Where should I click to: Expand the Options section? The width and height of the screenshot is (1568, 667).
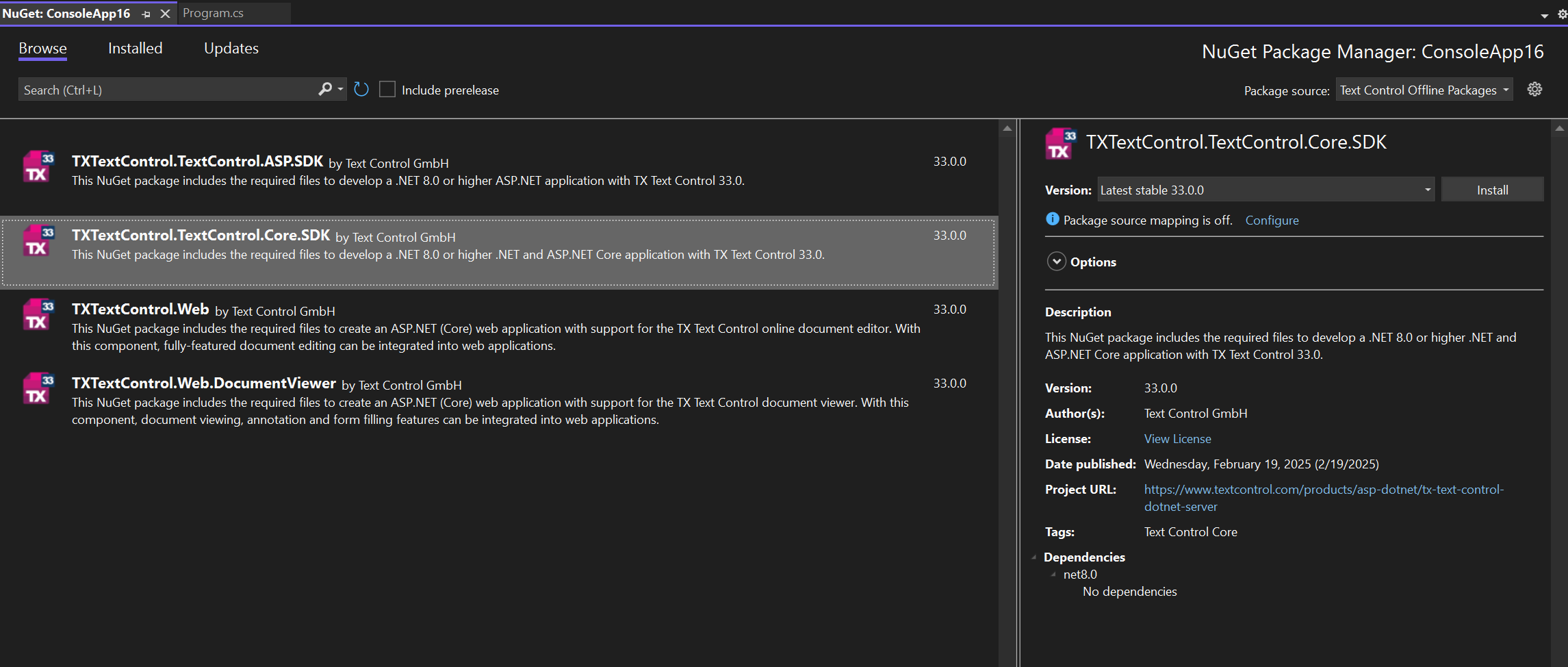point(1057,262)
